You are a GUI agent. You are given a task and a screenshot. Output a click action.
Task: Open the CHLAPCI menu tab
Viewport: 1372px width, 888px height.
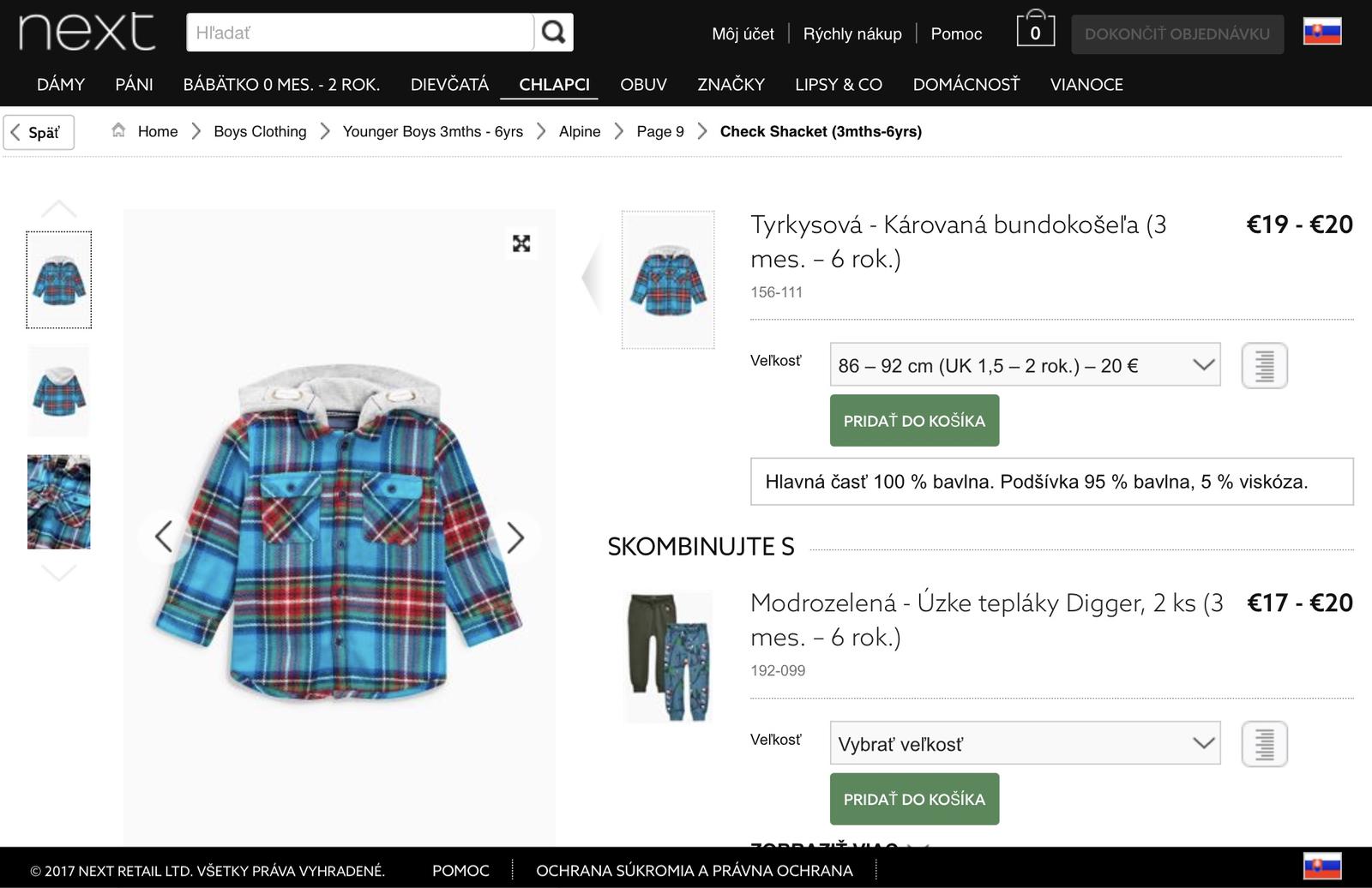[x=554, y=84]
